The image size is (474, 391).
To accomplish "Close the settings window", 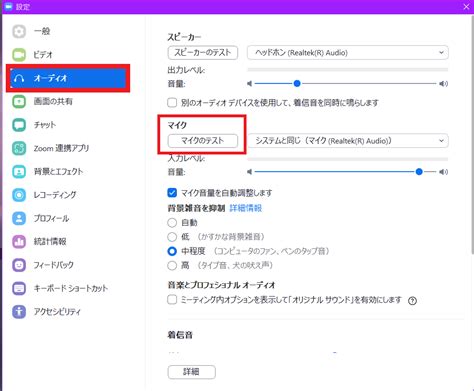I will point(466,6).
